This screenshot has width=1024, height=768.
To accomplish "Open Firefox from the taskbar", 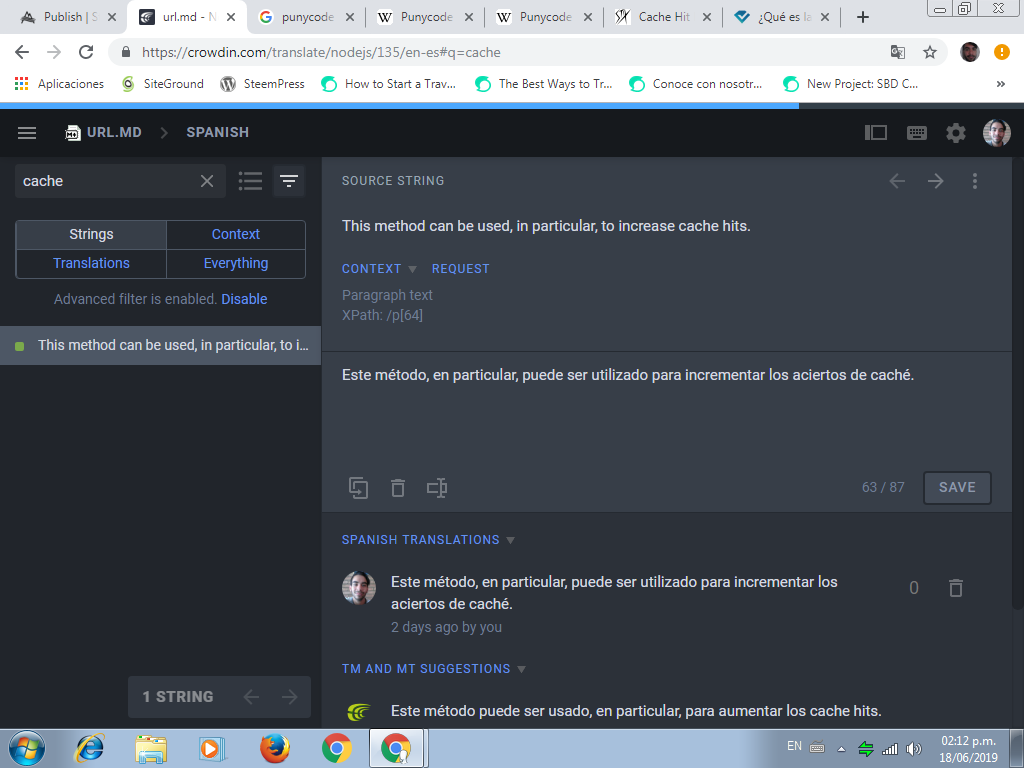I will (274, 748).
